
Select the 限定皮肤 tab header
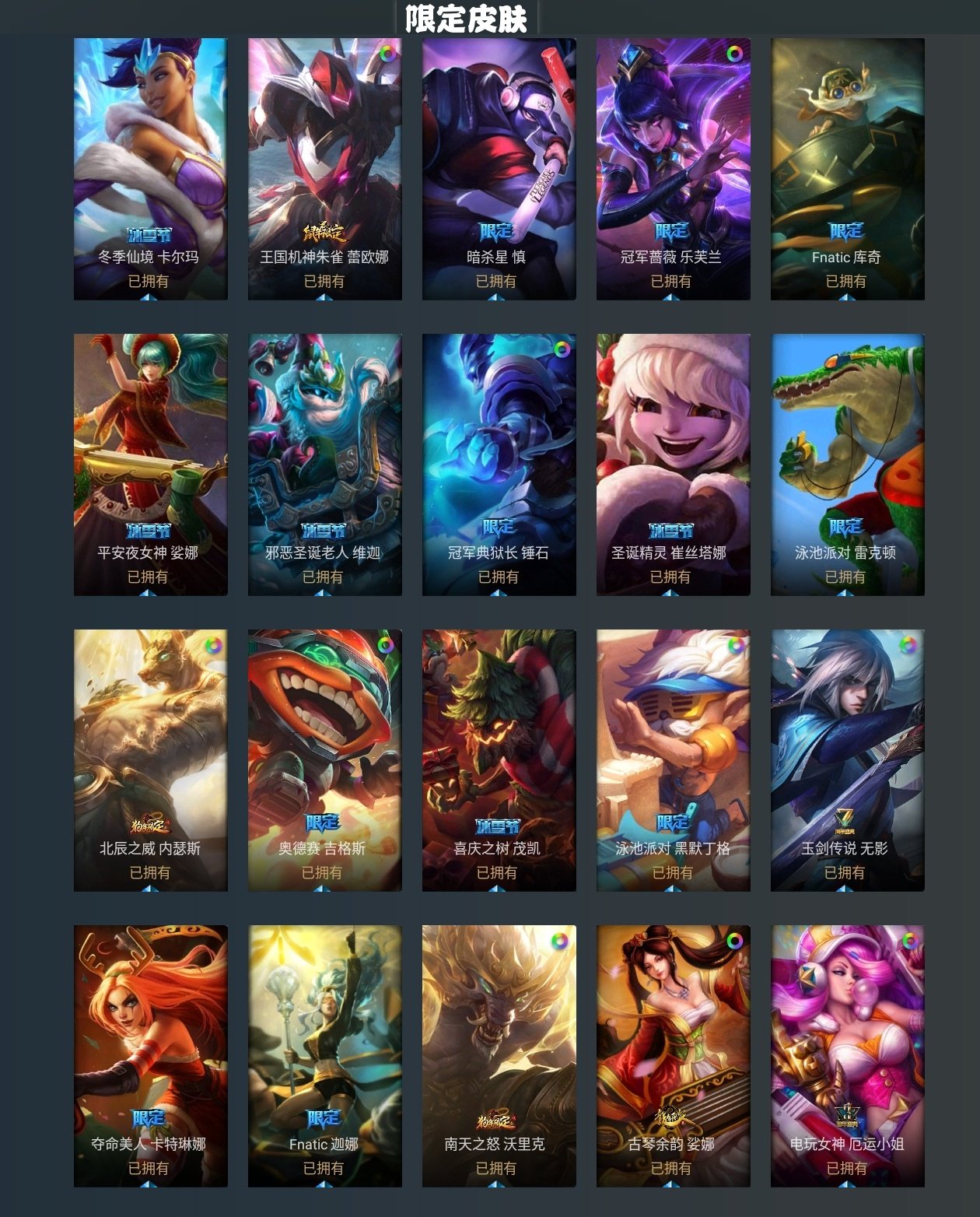(467, 18)
